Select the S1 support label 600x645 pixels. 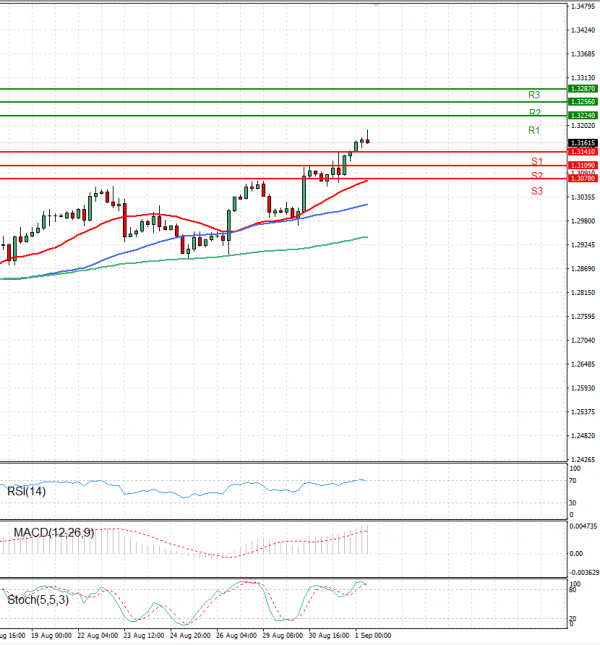coord(537,161)
